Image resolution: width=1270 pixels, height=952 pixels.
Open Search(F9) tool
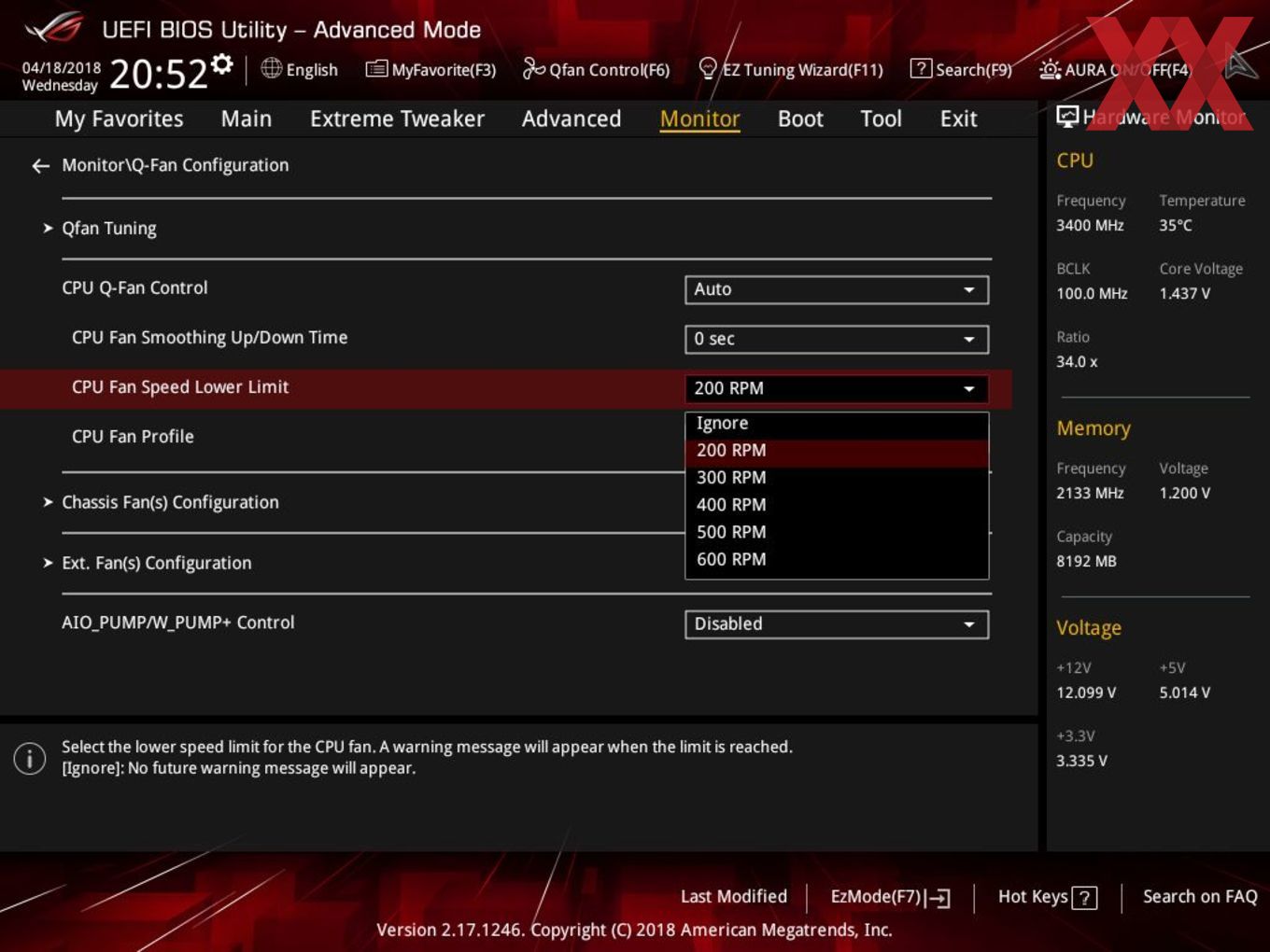(x=961, y=69)
